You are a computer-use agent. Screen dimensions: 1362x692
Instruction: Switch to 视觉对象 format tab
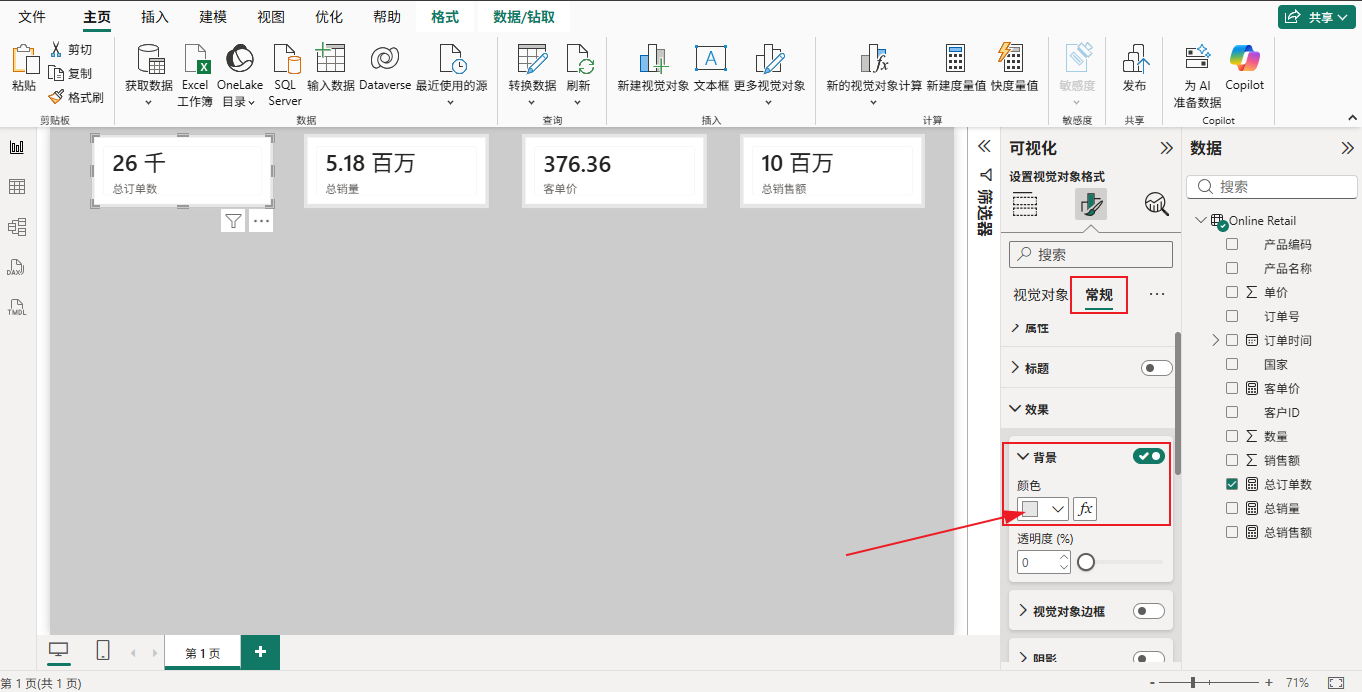pos(1041,295)
